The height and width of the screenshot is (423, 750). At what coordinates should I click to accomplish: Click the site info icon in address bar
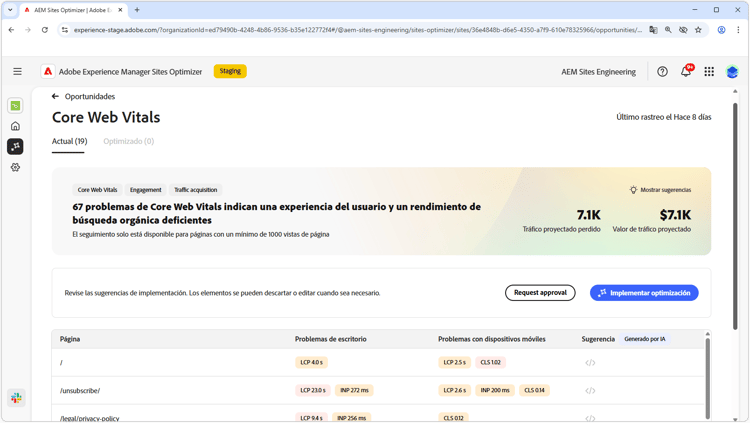pos(65,30)
